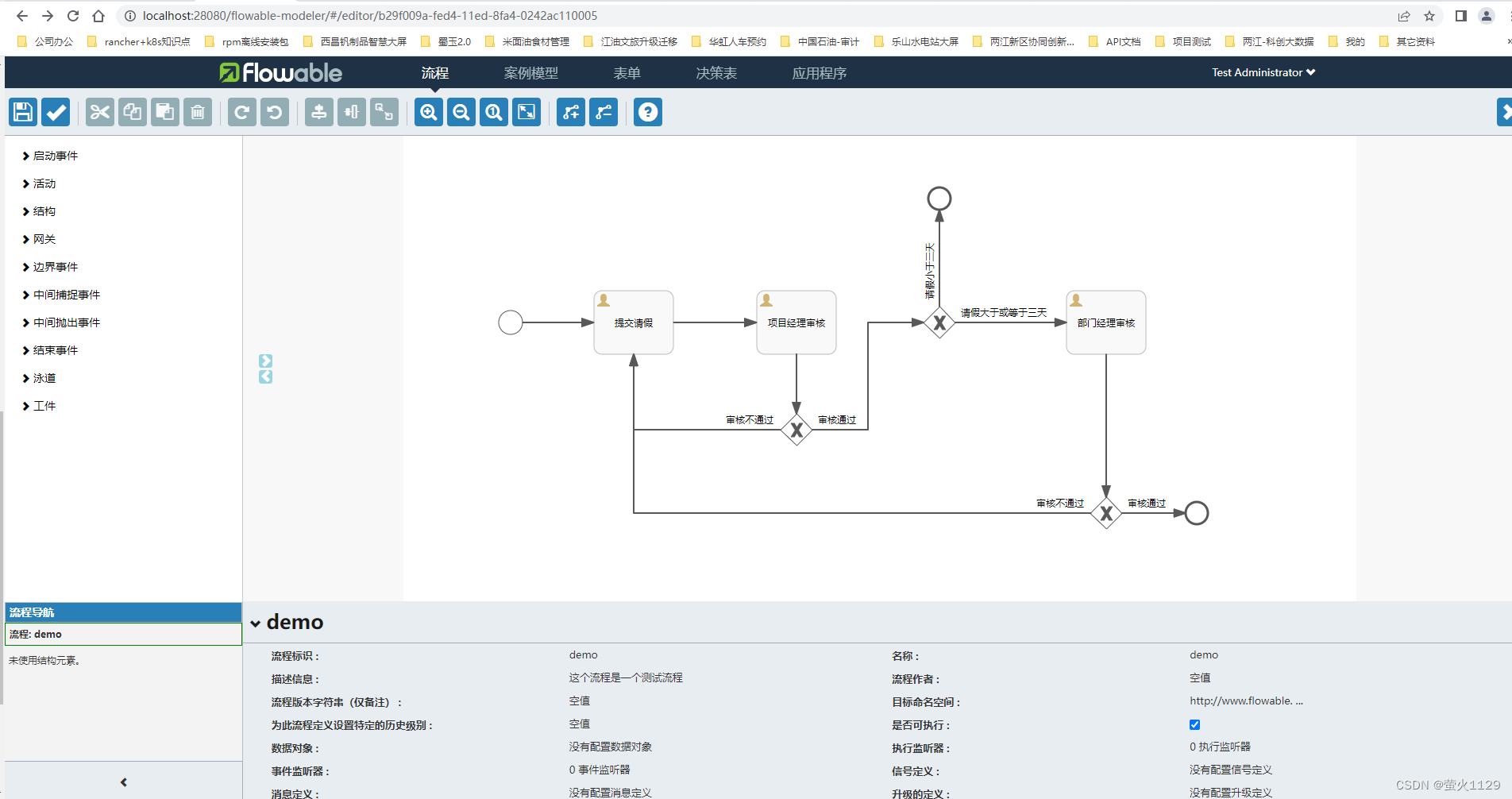
Task: Validate the process model
Action: click(x=55, y=112)
